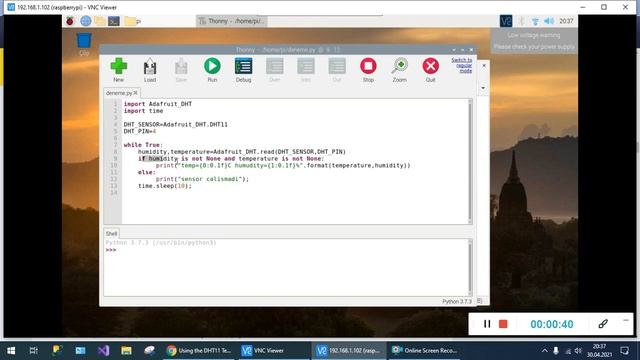Click the 'import time' code line
The width and height of the screenshot is (640, 360).
[x=143, y=111]
